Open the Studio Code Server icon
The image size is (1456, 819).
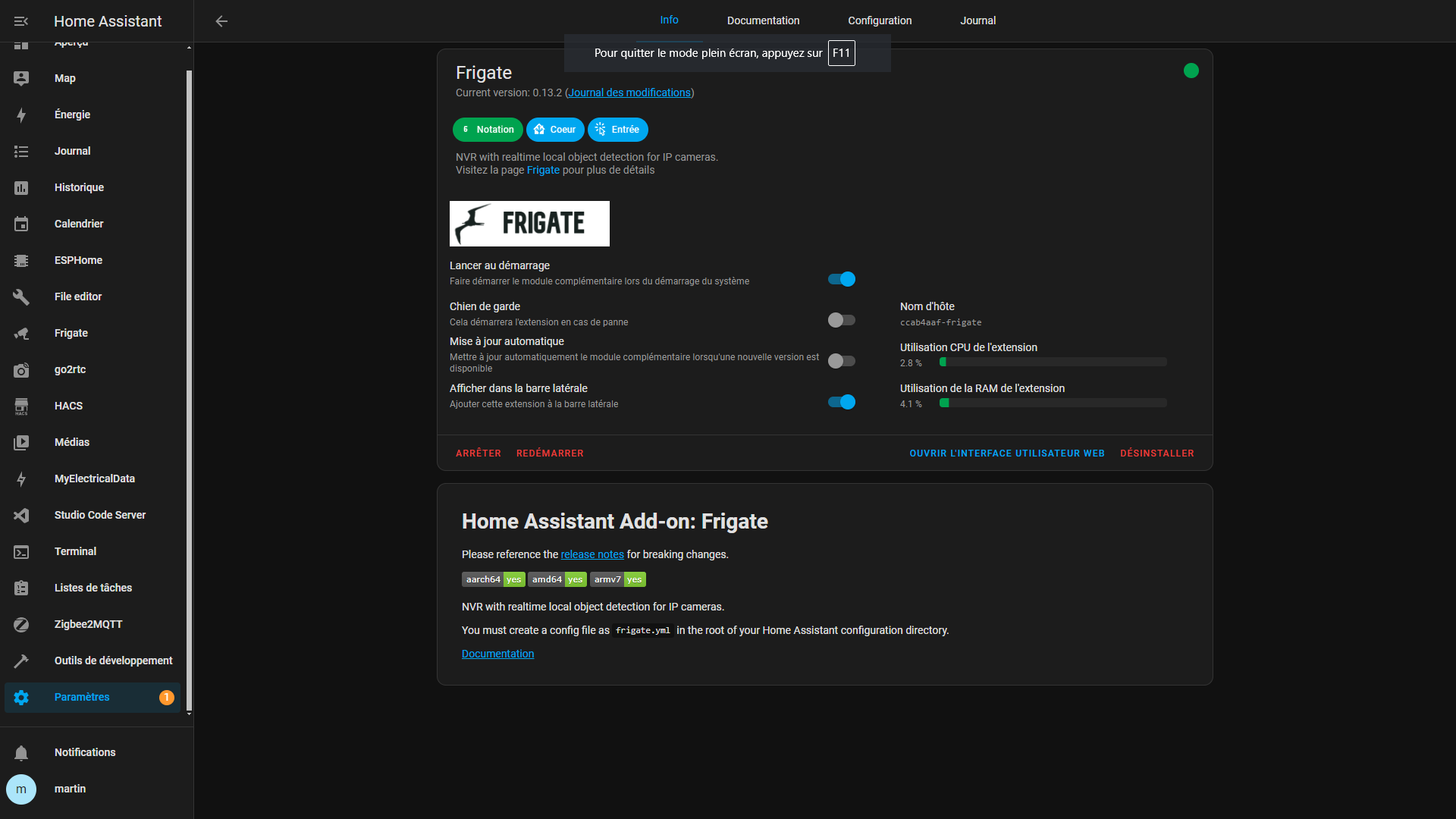21,516
